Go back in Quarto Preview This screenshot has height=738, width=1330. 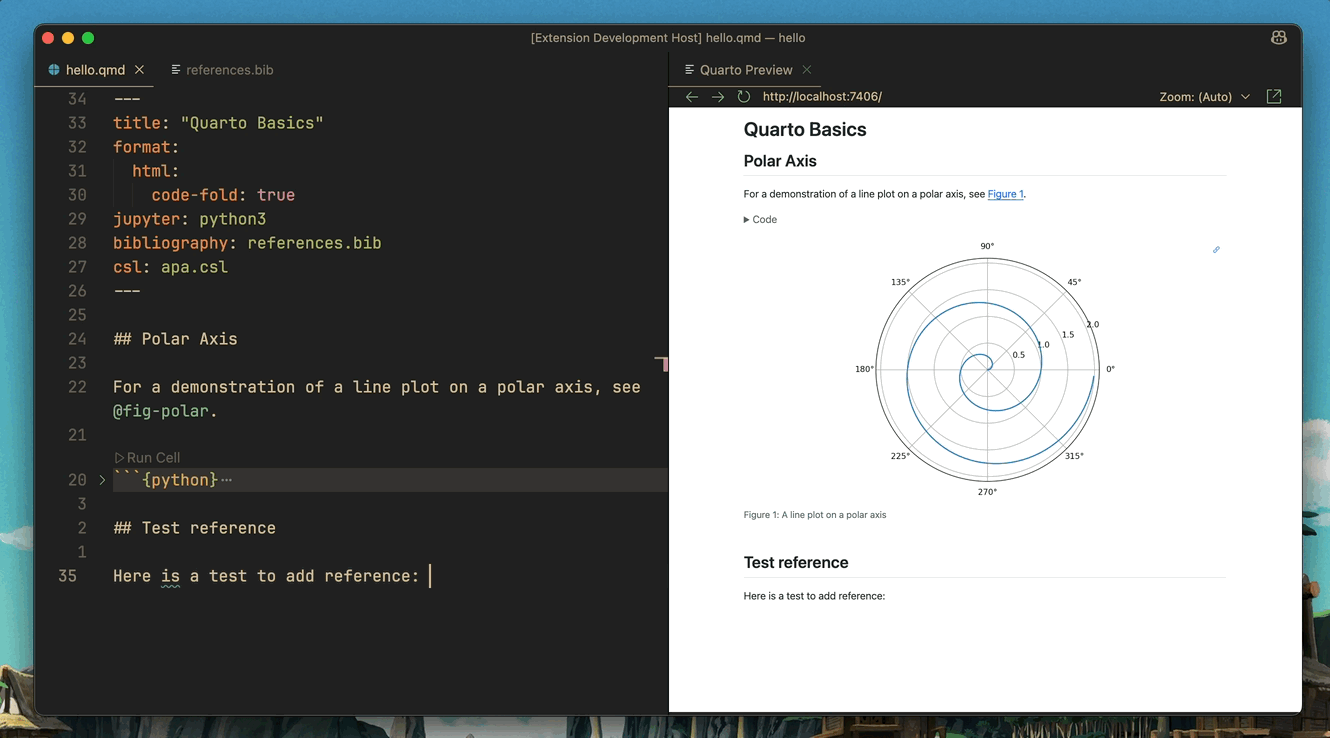point(692,97)
